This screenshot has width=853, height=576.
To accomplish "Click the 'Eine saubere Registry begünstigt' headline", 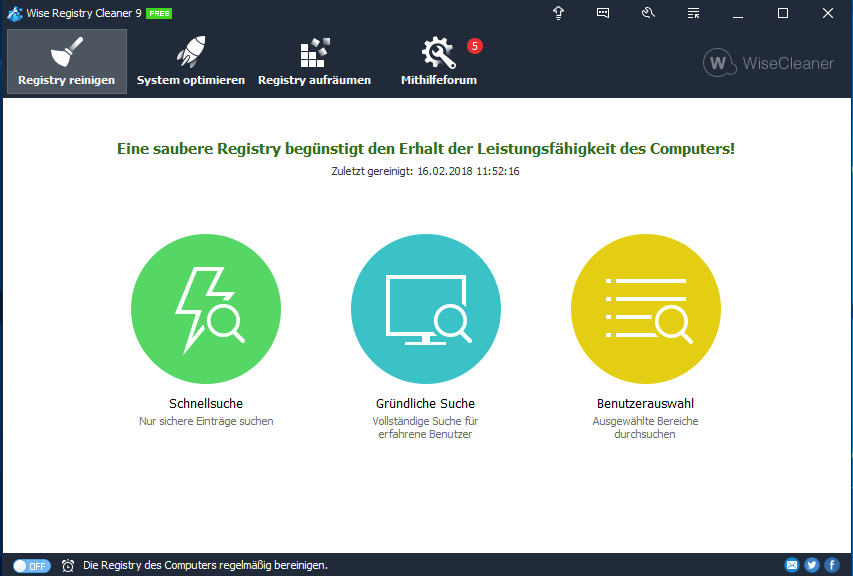I will [x=426, y=148].
